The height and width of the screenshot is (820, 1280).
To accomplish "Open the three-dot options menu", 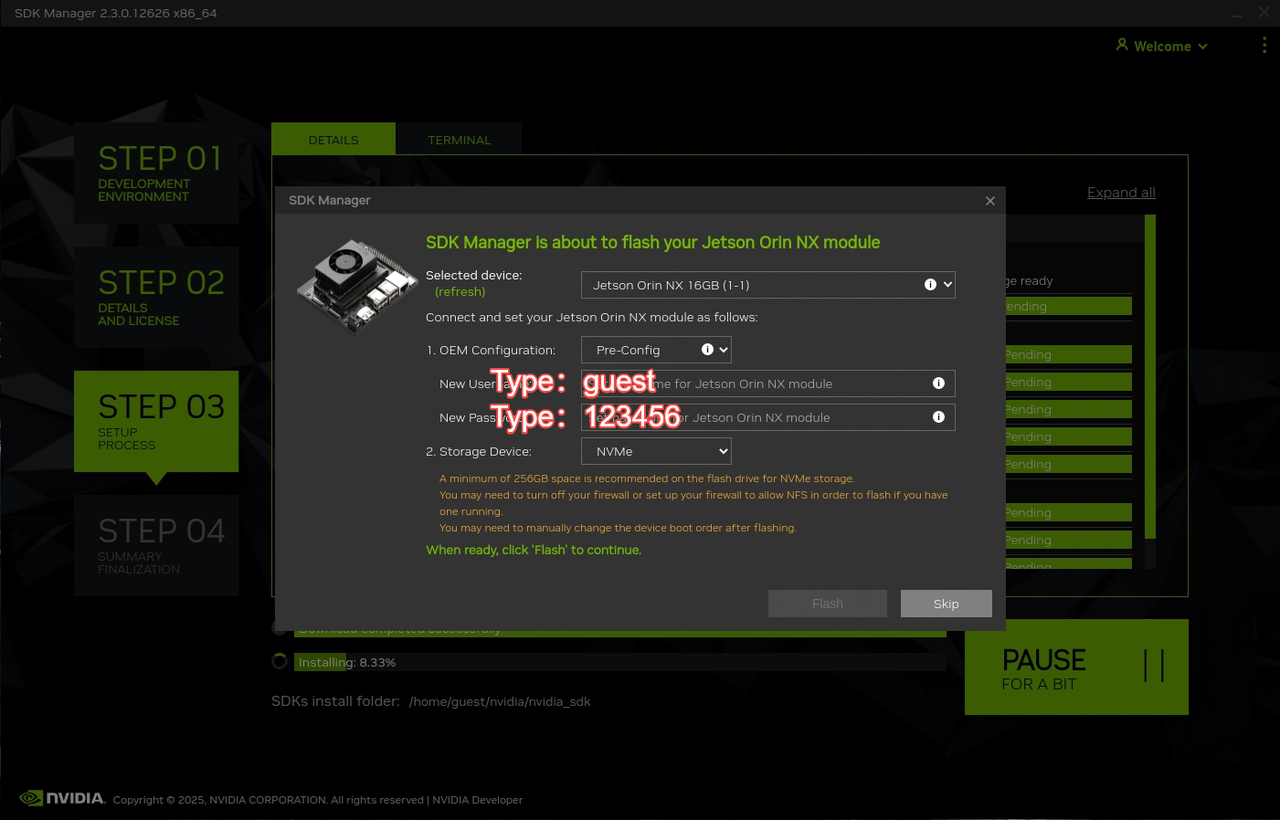I will tap(1264, 46).
